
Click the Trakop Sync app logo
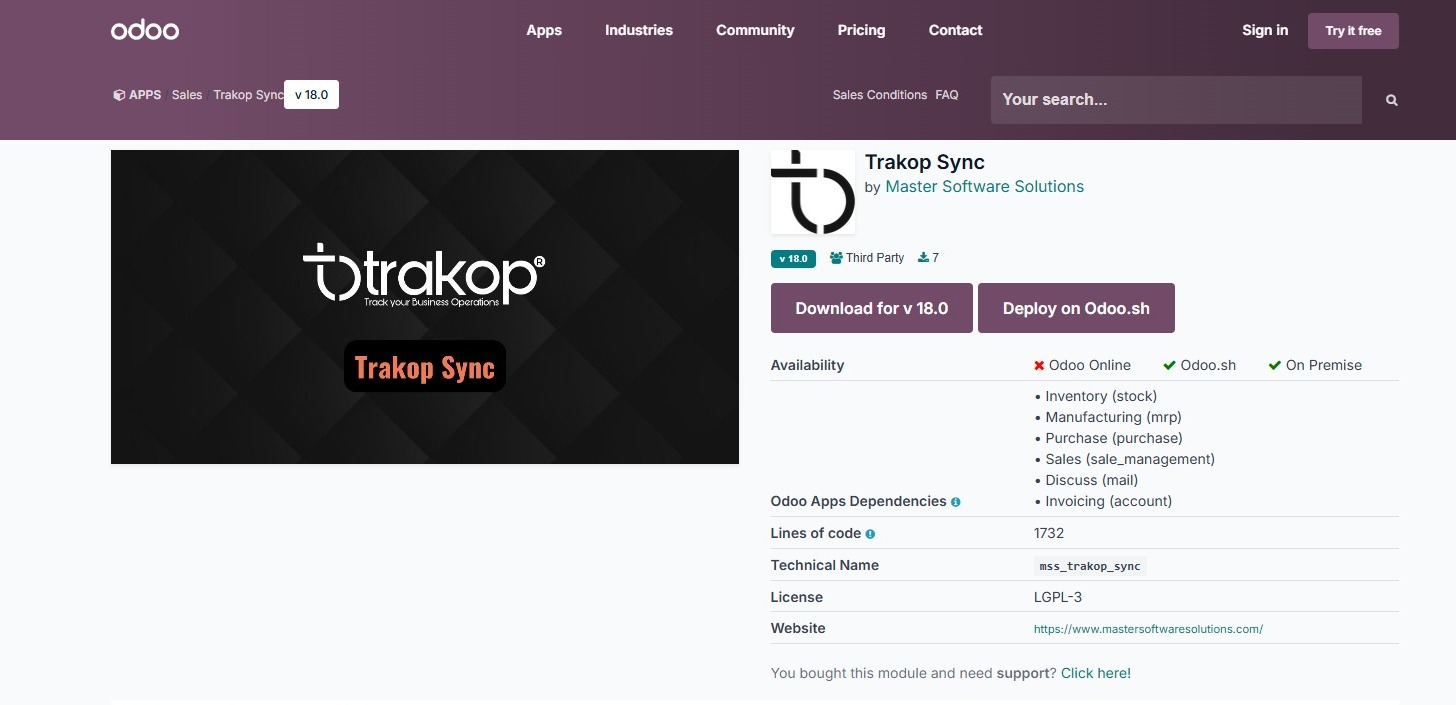click(812, 192)
